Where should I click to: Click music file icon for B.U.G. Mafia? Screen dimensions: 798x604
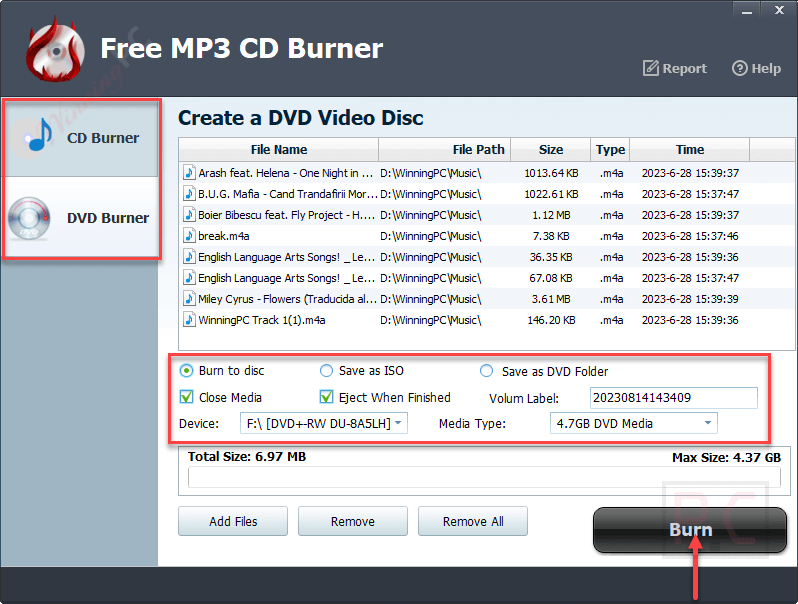pos(189,193)
